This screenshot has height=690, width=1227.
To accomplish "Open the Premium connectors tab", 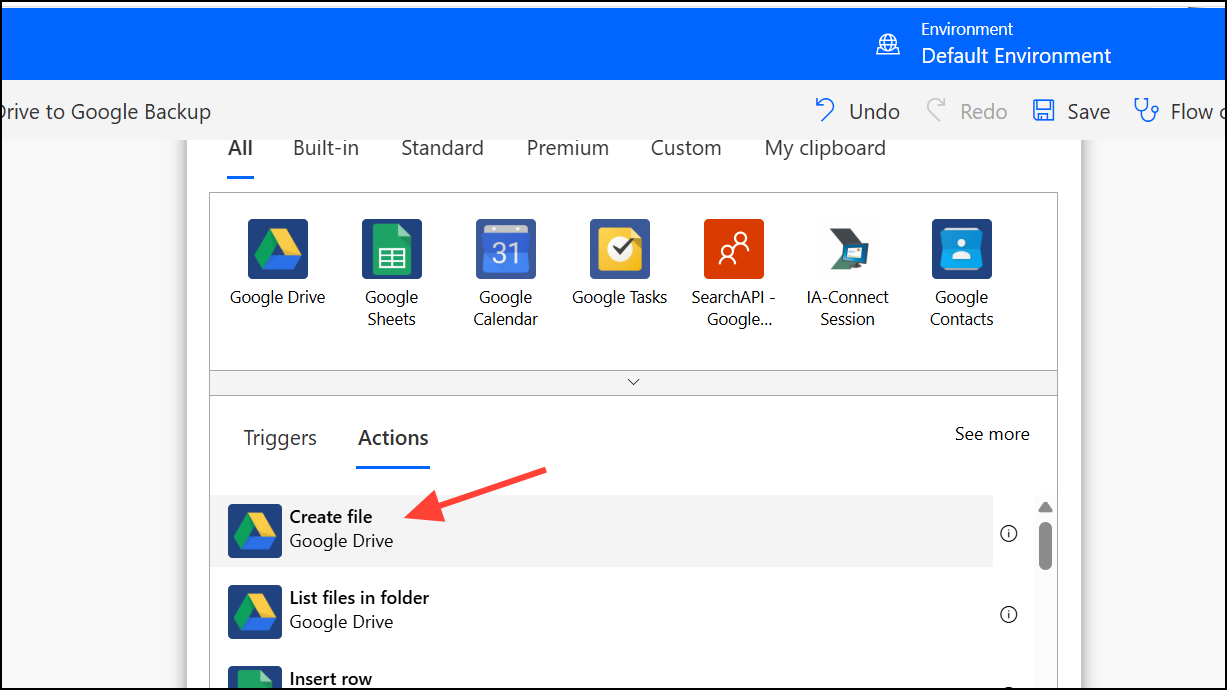I will click(x=568, y=148).
